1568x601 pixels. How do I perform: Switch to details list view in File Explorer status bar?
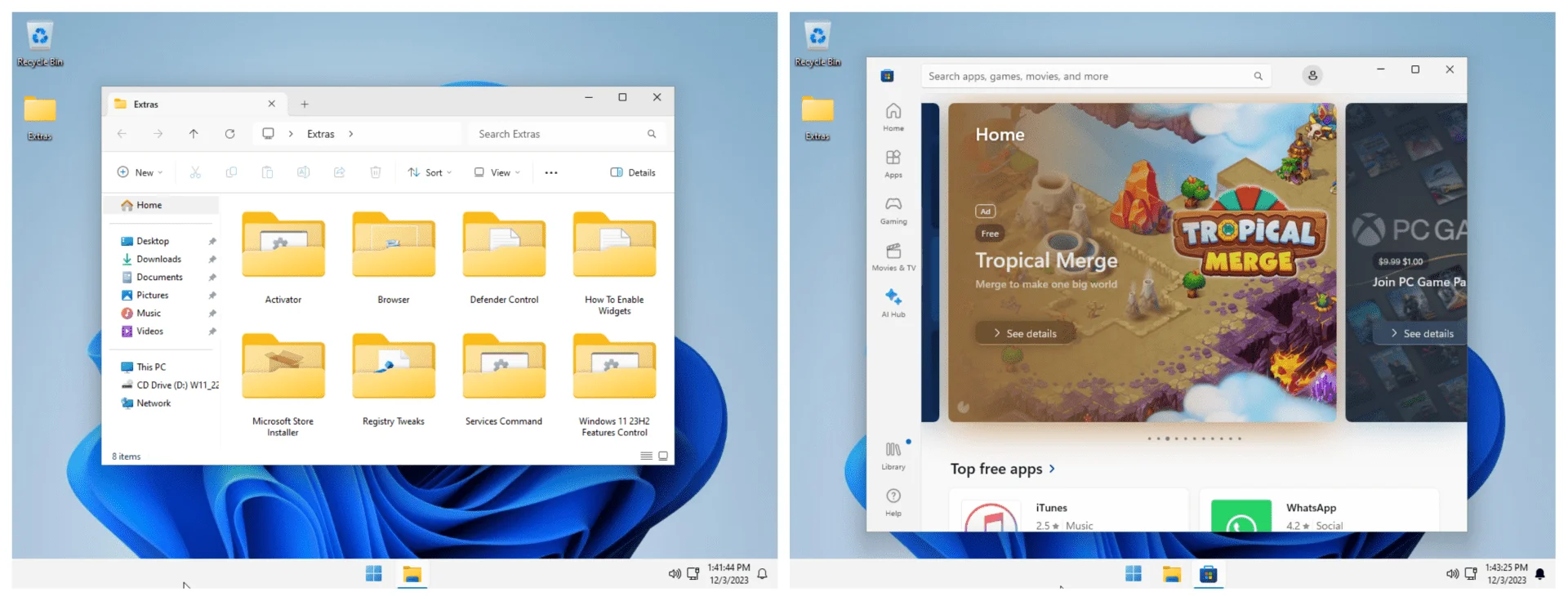point(646,456)
